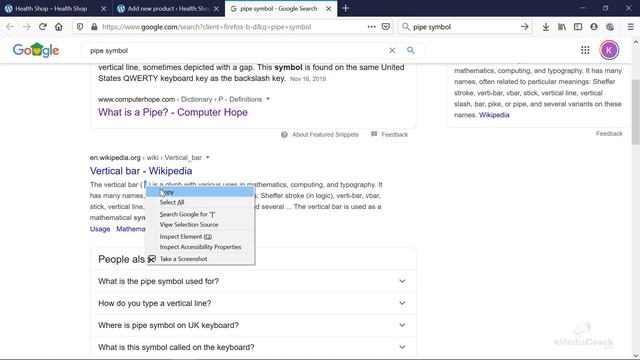Choose Take a Screenshot menu entry
Screen dimensions: 640x360
click(200, 259)
